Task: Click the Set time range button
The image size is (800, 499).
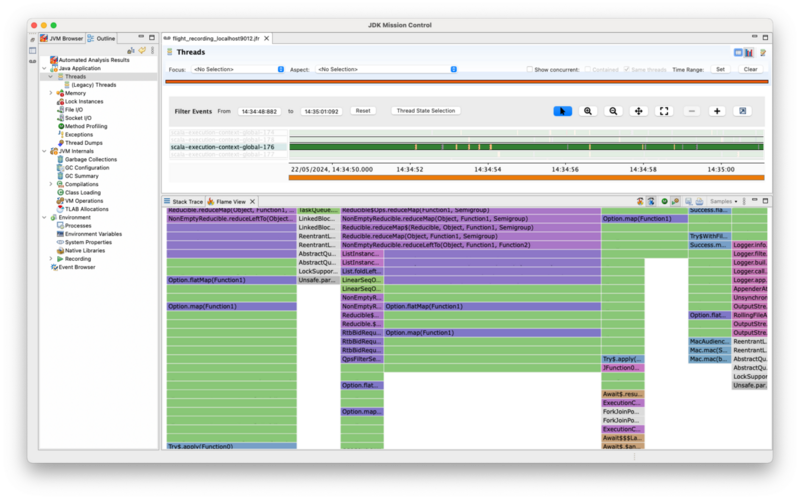Action: tap(720, 69)
